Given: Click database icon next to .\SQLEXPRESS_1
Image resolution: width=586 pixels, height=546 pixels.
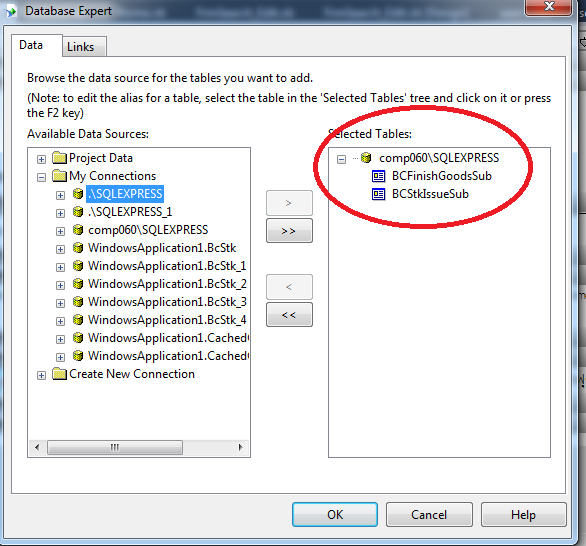Looking at the screenshot, I should point(78,212).
